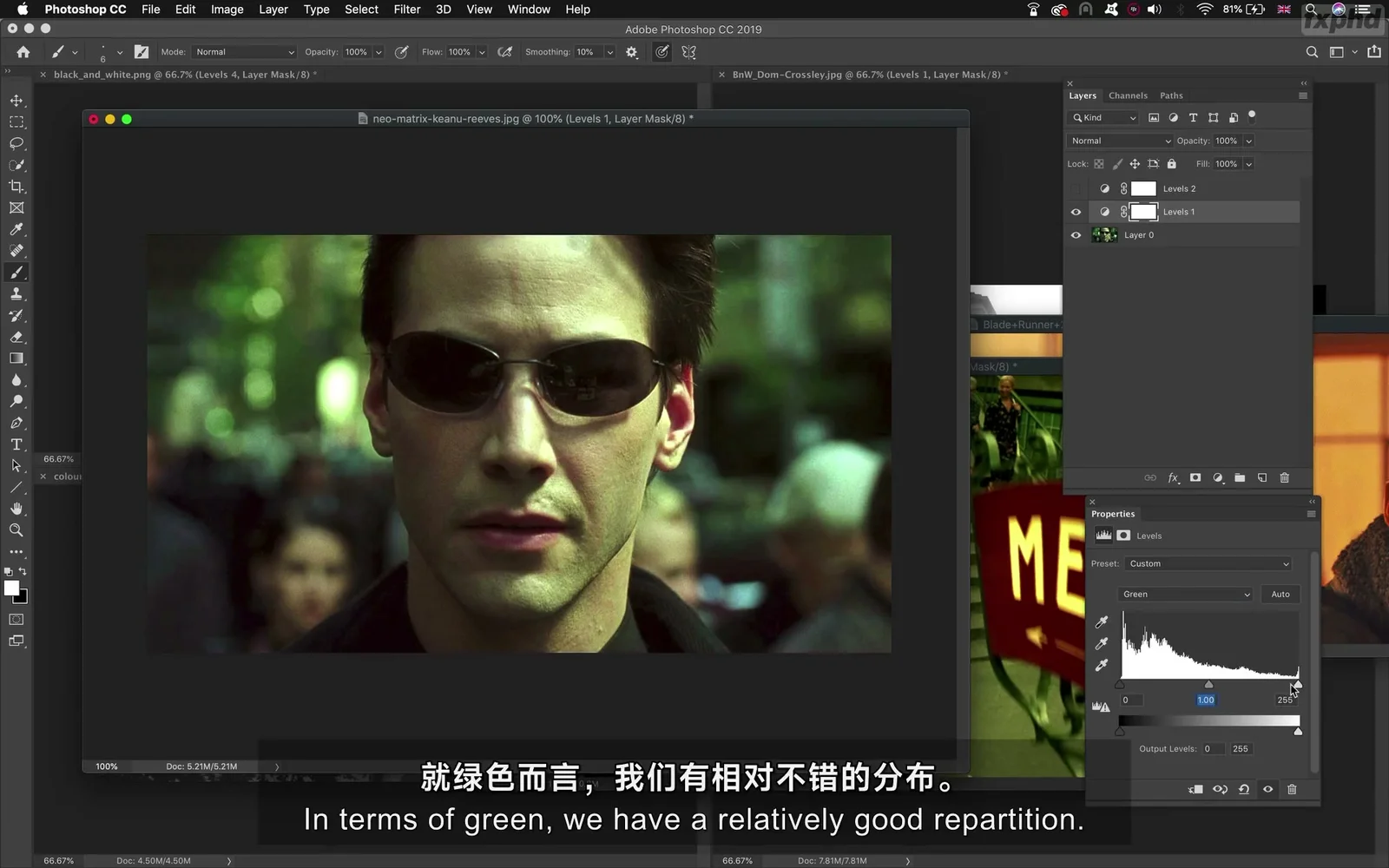Select the Eraser tool
Screen dimensions: 1389x868
click(16, 337)
